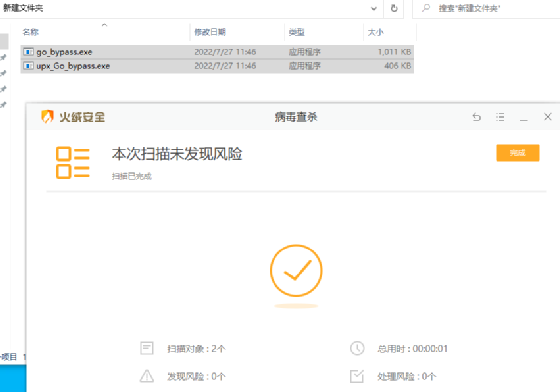This screenshot has height=392, width=560.
Task: Click the warning triangle icon beside 发现风险
Action: tap(147, 376)
